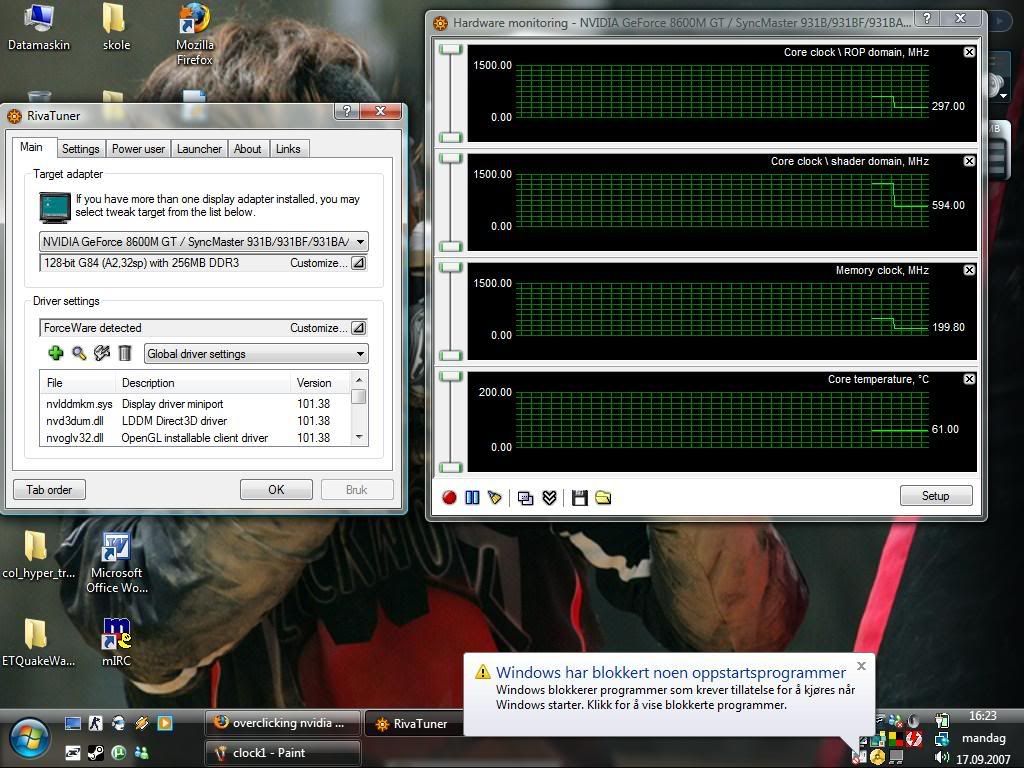The image size is (1024, 768).
Task: Start logging with the red record icon
Action: click(449, 498)
